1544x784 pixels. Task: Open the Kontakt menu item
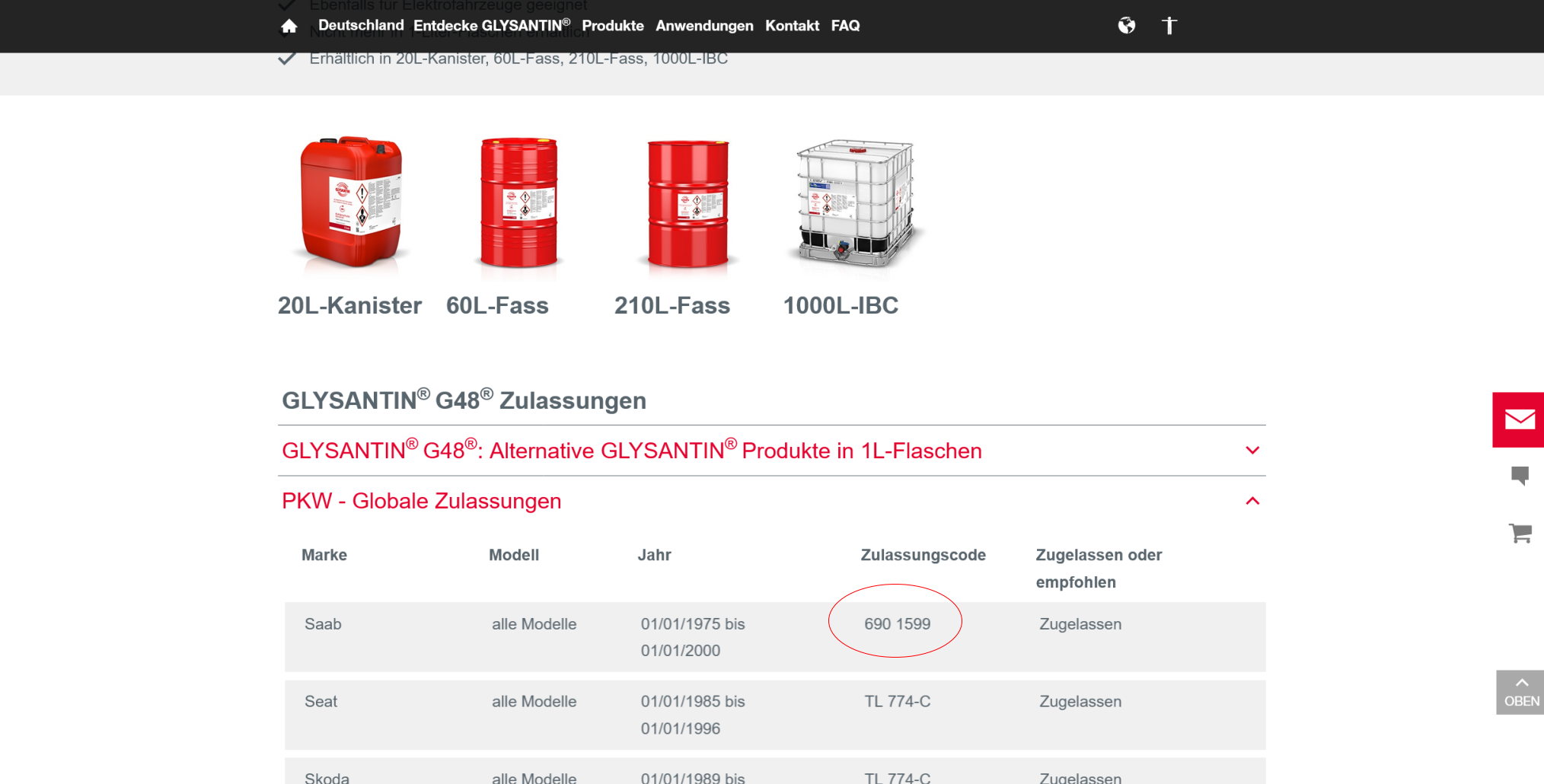coord(792,25)
